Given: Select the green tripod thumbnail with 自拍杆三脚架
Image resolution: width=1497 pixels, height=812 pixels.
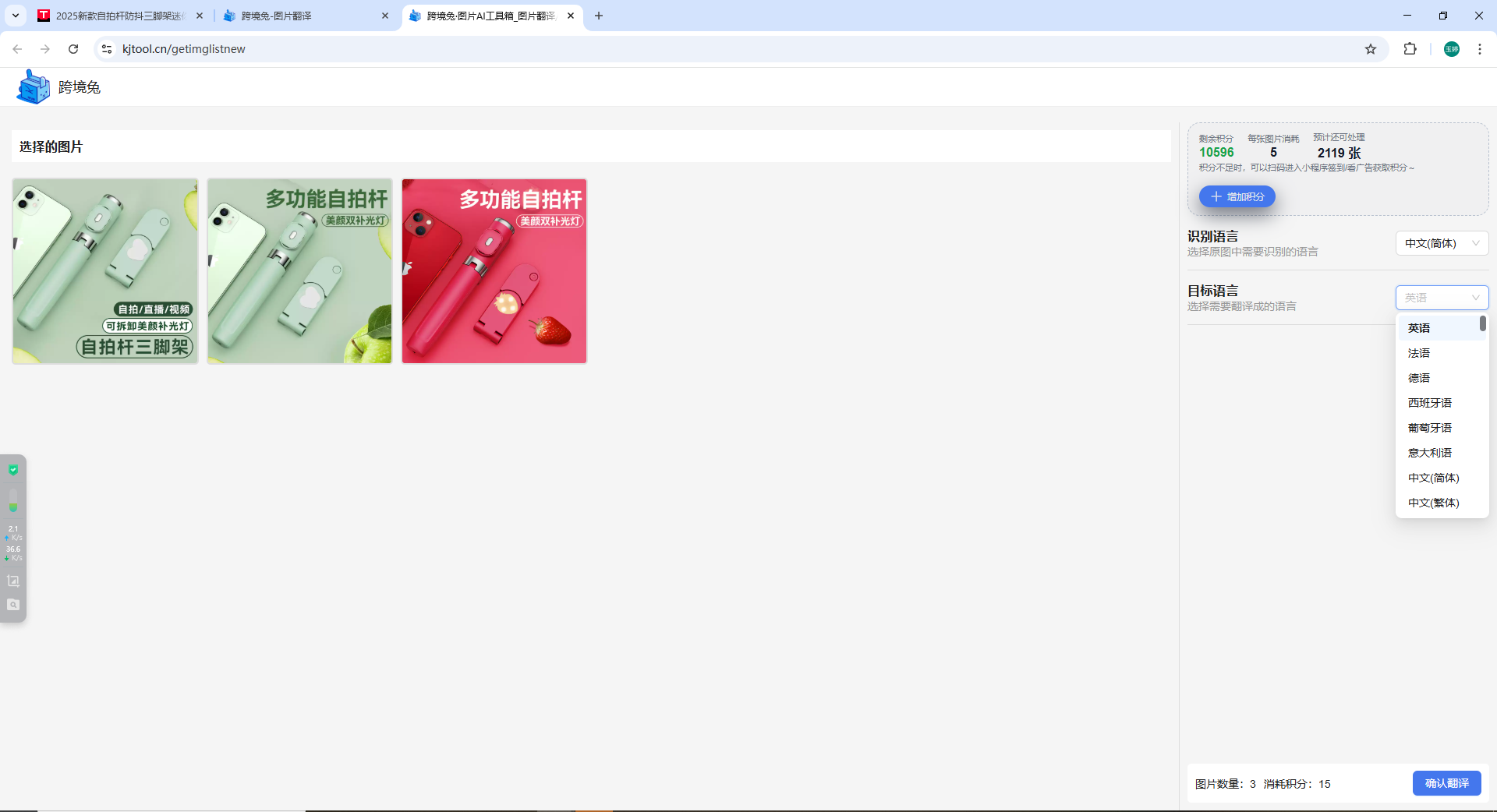Looking at the screenshot, I should [105, 271].
